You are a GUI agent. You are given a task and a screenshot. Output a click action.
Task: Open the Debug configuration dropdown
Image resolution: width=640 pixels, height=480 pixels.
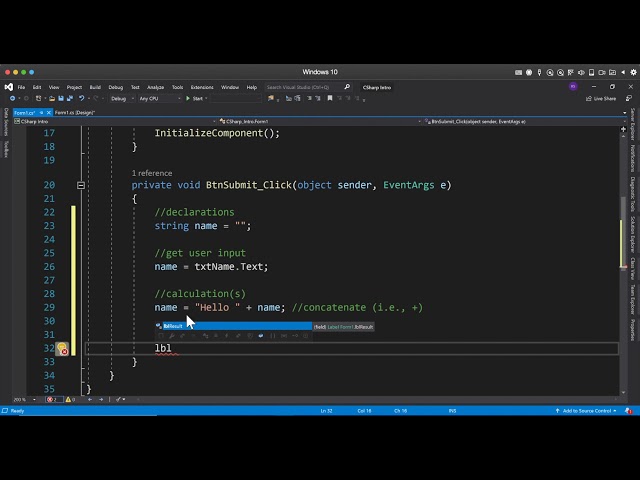122,98
